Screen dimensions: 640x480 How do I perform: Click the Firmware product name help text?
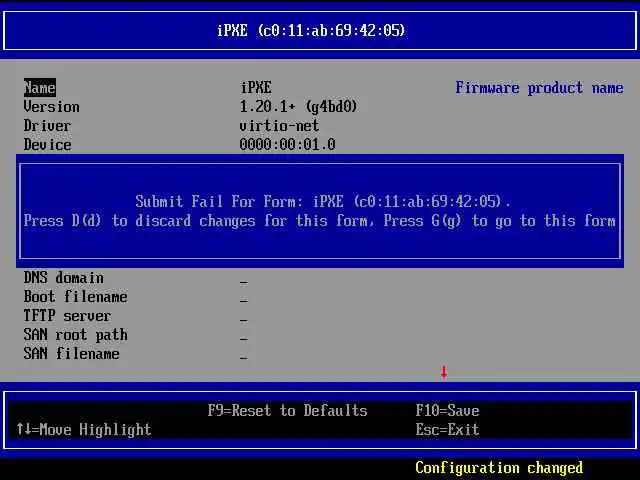coord(540,88)
